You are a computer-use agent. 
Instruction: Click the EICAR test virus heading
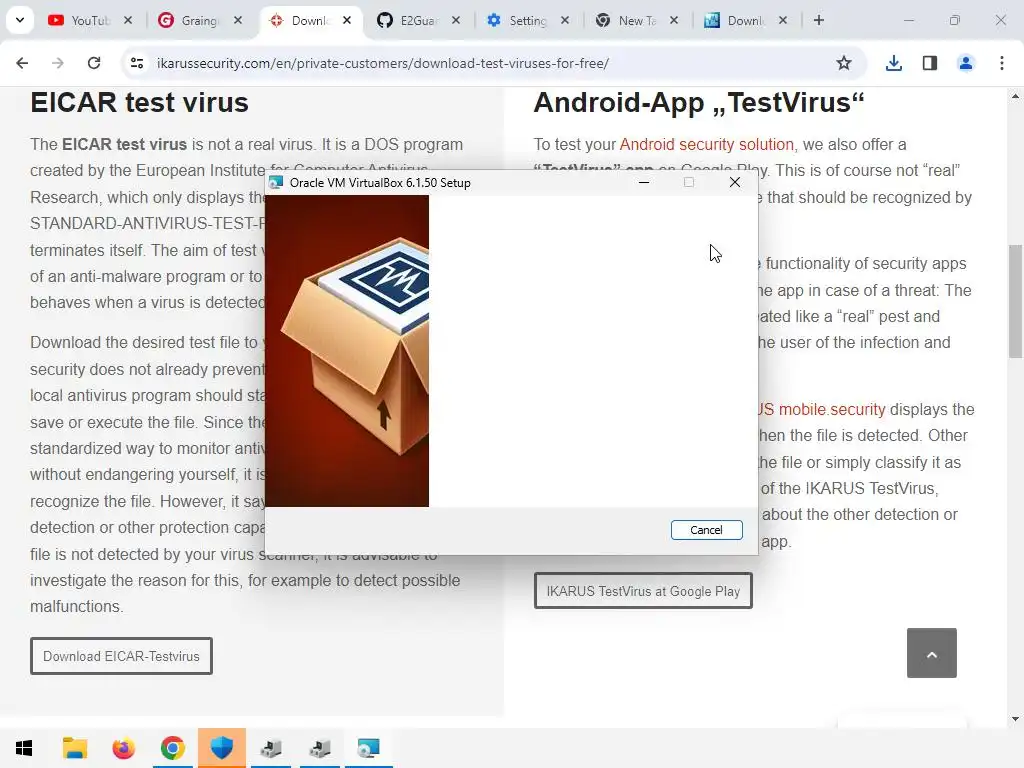139,103
